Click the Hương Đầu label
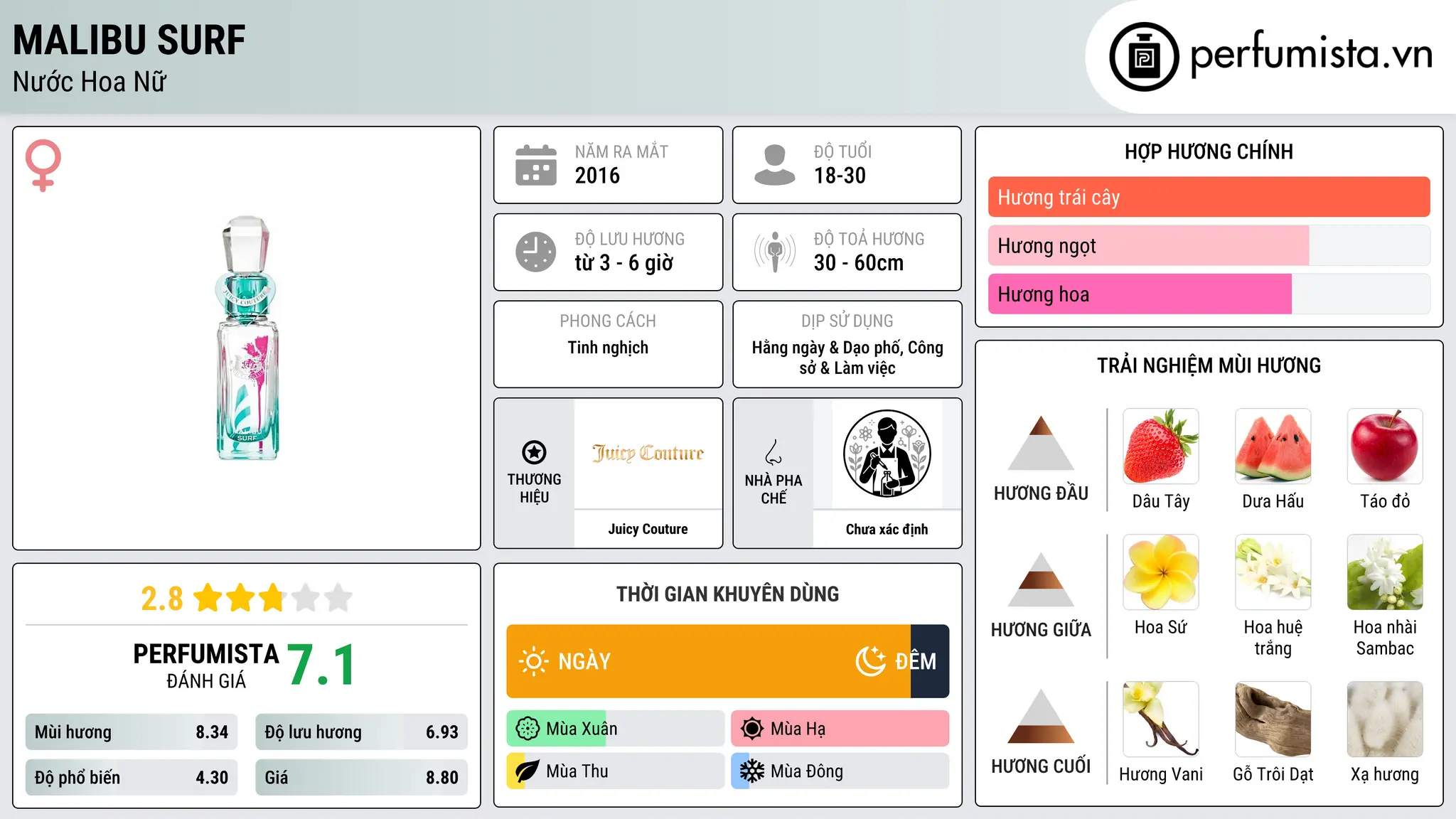Image resolution: width=1456 pixels, height=819 pixels. 1041,493
